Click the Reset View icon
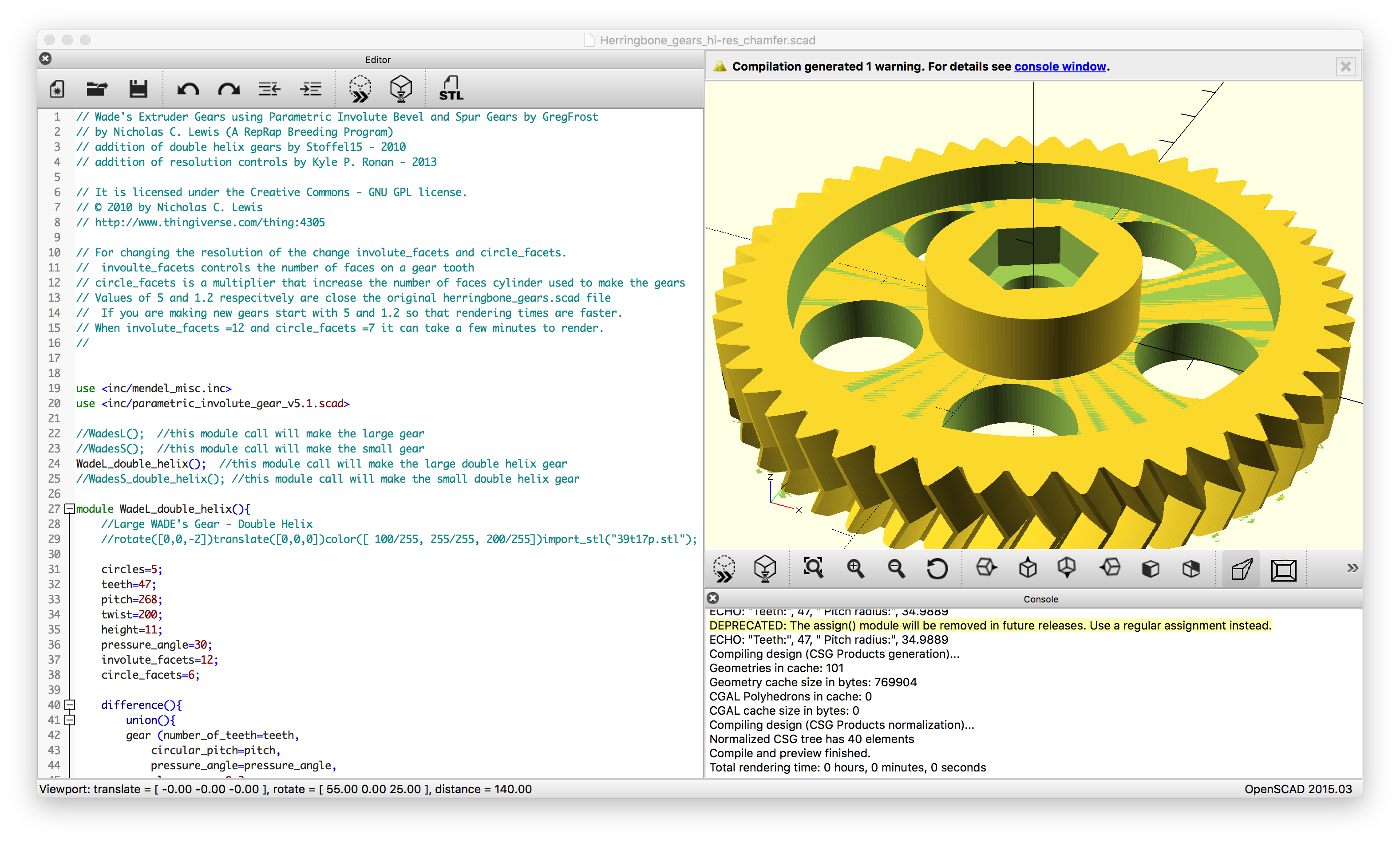Image resolution: width=1400 pixels, height=842 pixels. [937, 568]
